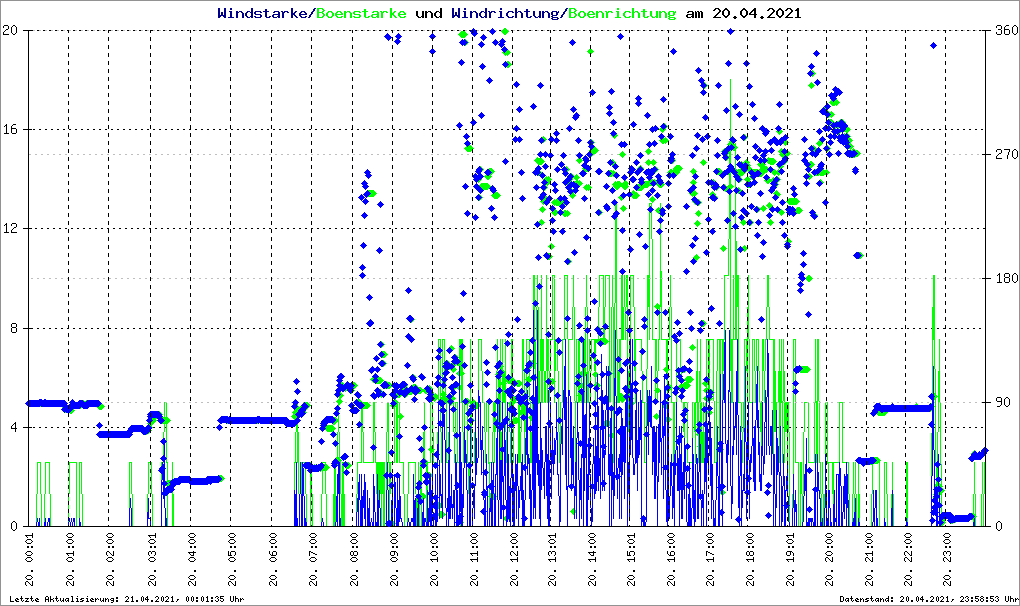Image resolution: width=1020 pixels, height=606 pixels.
Task: Click time label '20. 05:00'
Action: click(x=231, y=560)
